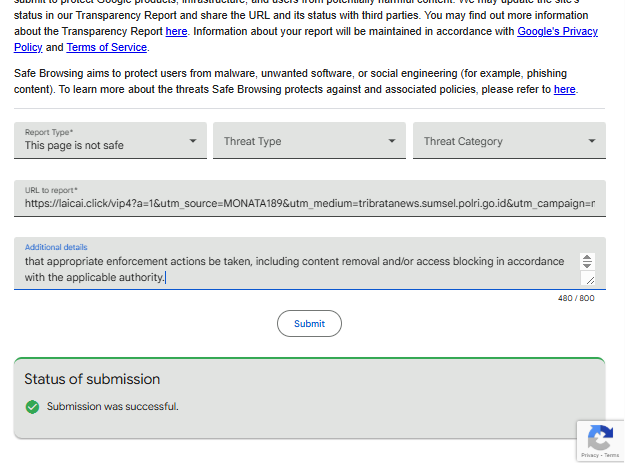625x463 pixels.
Task: Follow the 'here' link about threat policies
Action: [564, 89]
